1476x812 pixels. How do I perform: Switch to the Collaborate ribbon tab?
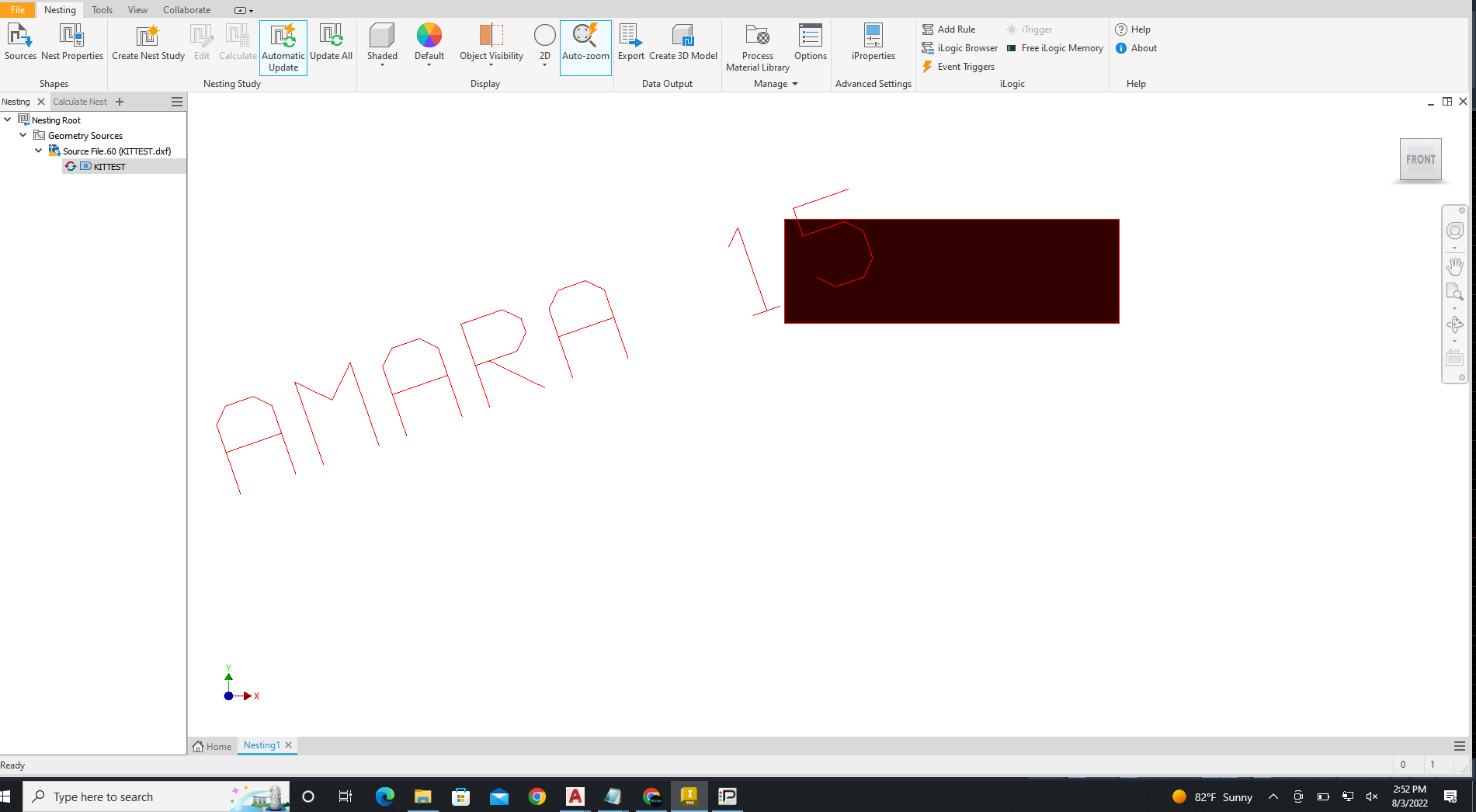click(x=186, y=10)
